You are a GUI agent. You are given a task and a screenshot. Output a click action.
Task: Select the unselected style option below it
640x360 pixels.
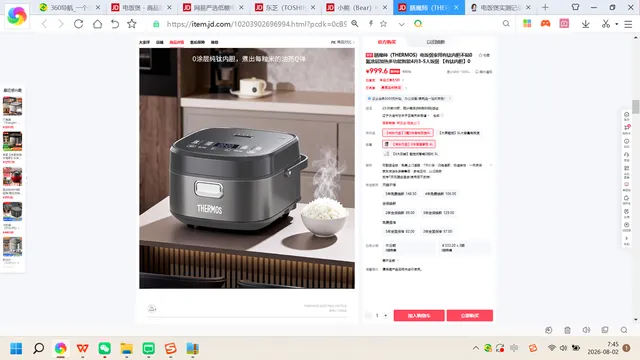[x=411, y=154]
